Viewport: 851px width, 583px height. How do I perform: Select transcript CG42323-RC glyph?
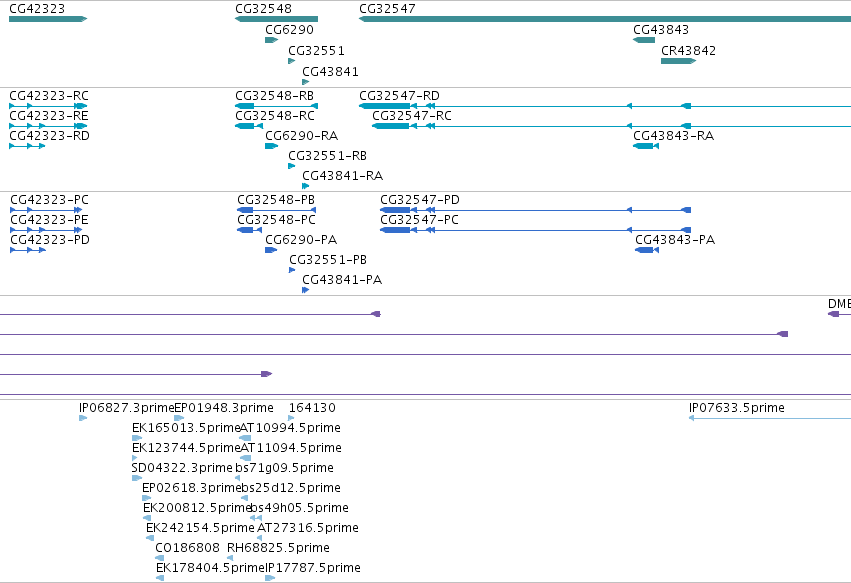point(48,106)
